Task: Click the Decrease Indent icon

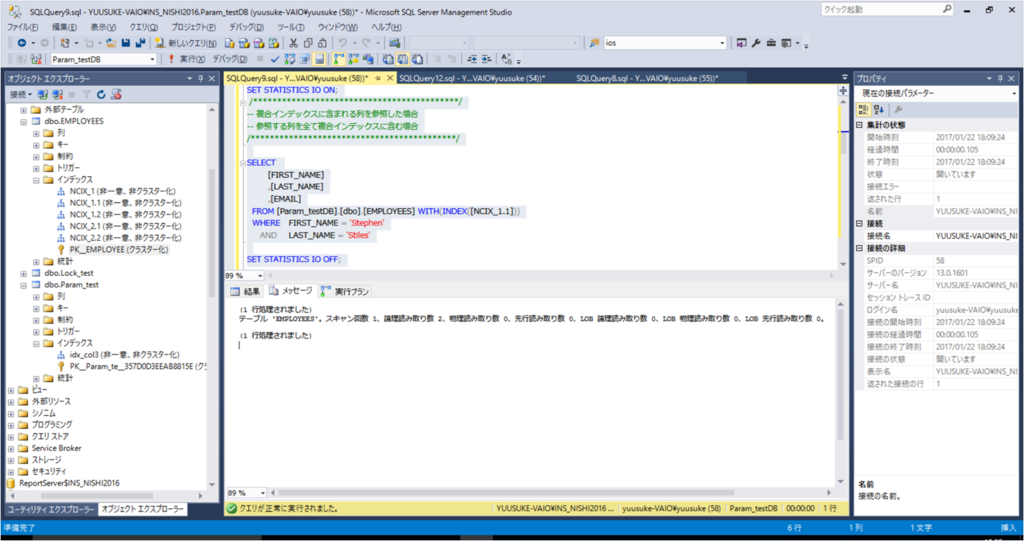Action: (x=470, y=59)
